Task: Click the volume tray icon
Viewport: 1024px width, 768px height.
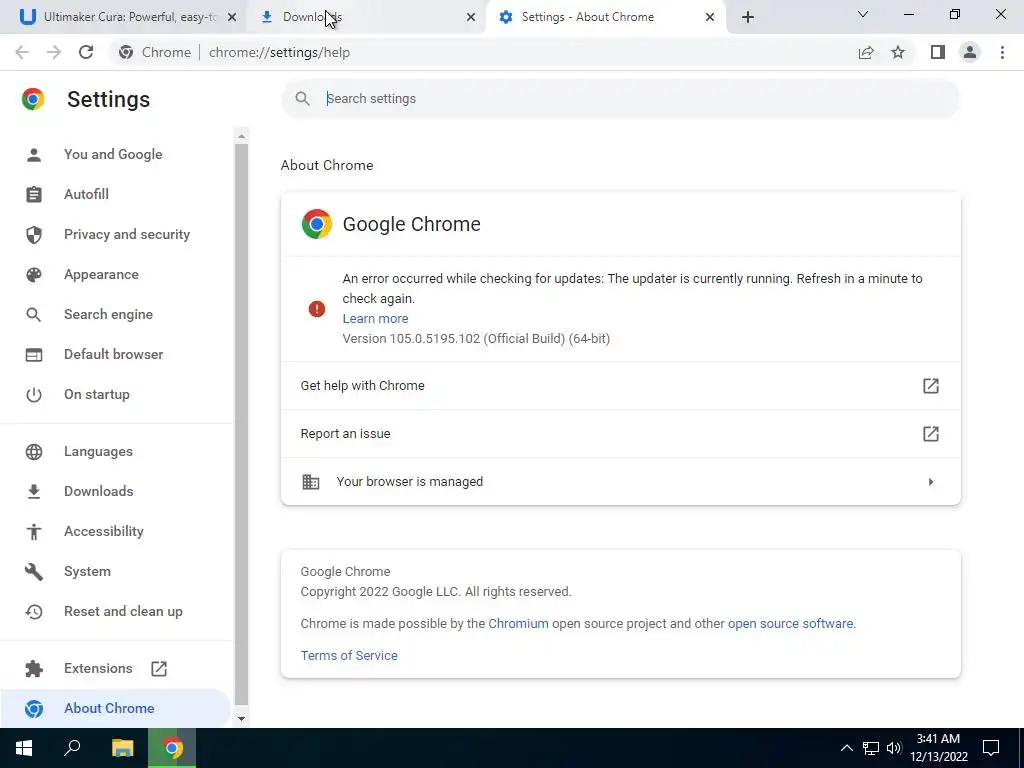Action: (894, 748)
